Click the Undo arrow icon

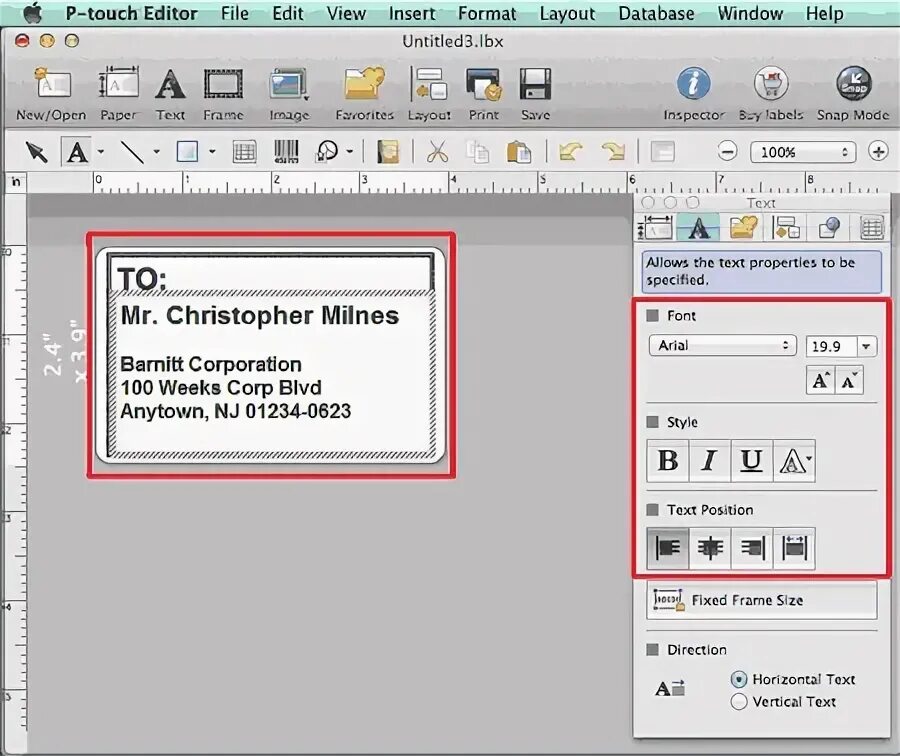click(571, 152)
